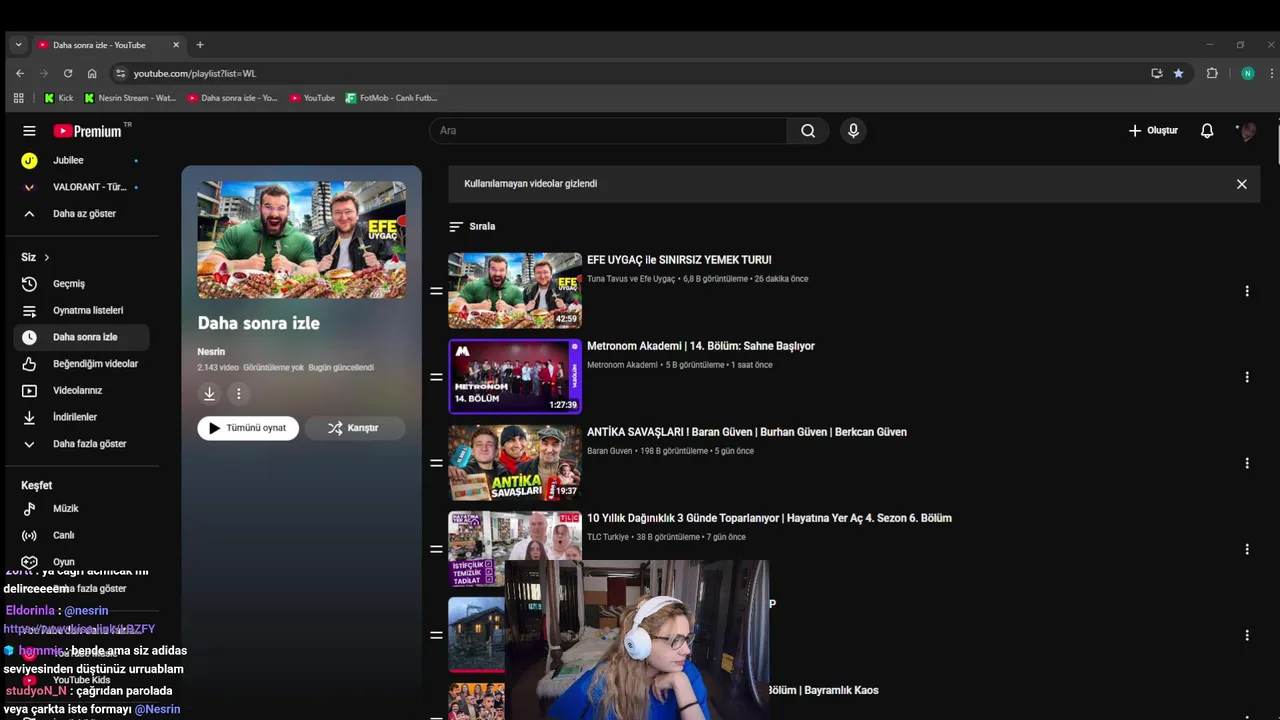Click the search magnifier button
Screen dimensions: 1280x720
[x=808, y=131]
